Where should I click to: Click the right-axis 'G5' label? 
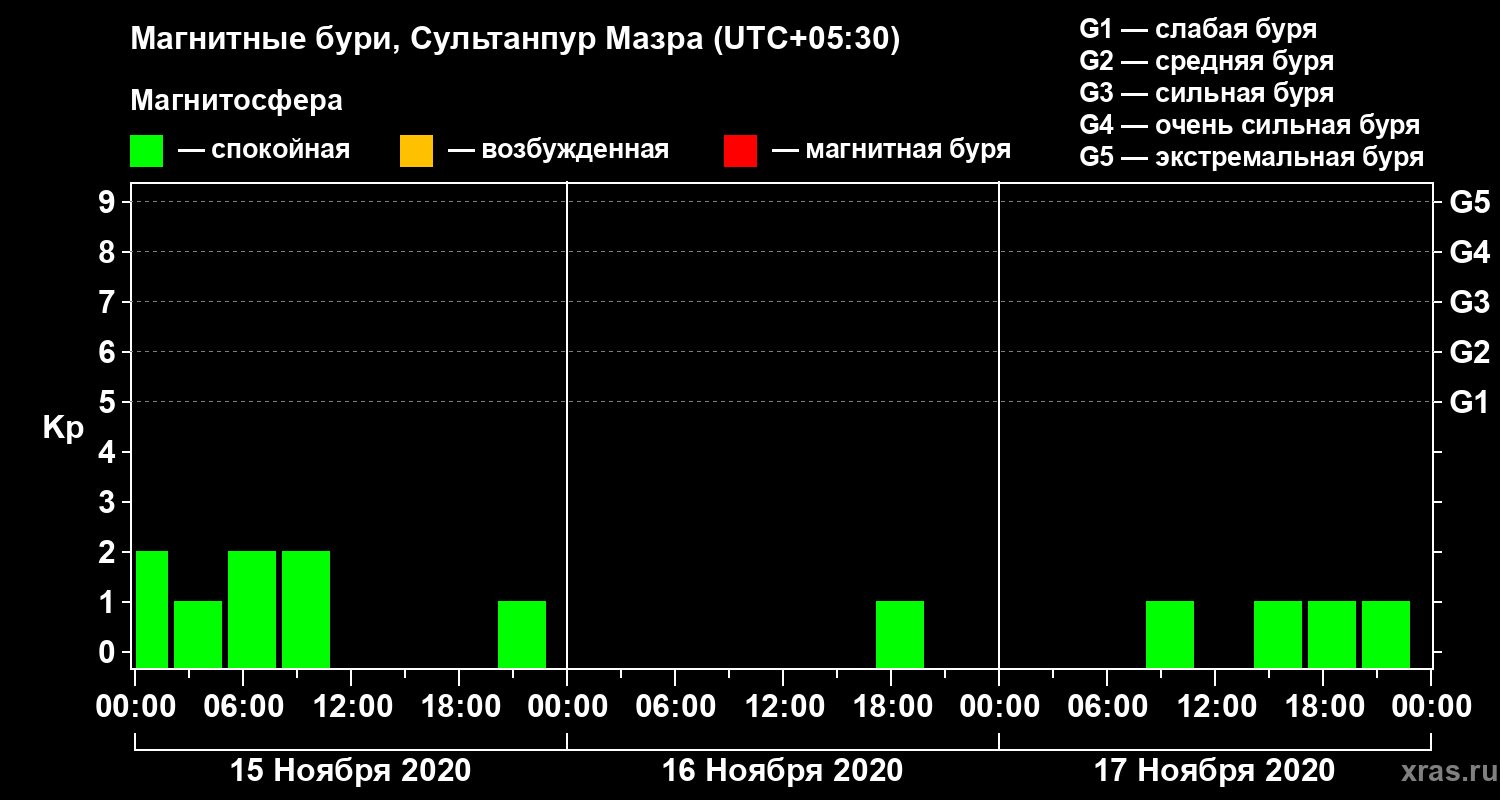click(1469, 203)
